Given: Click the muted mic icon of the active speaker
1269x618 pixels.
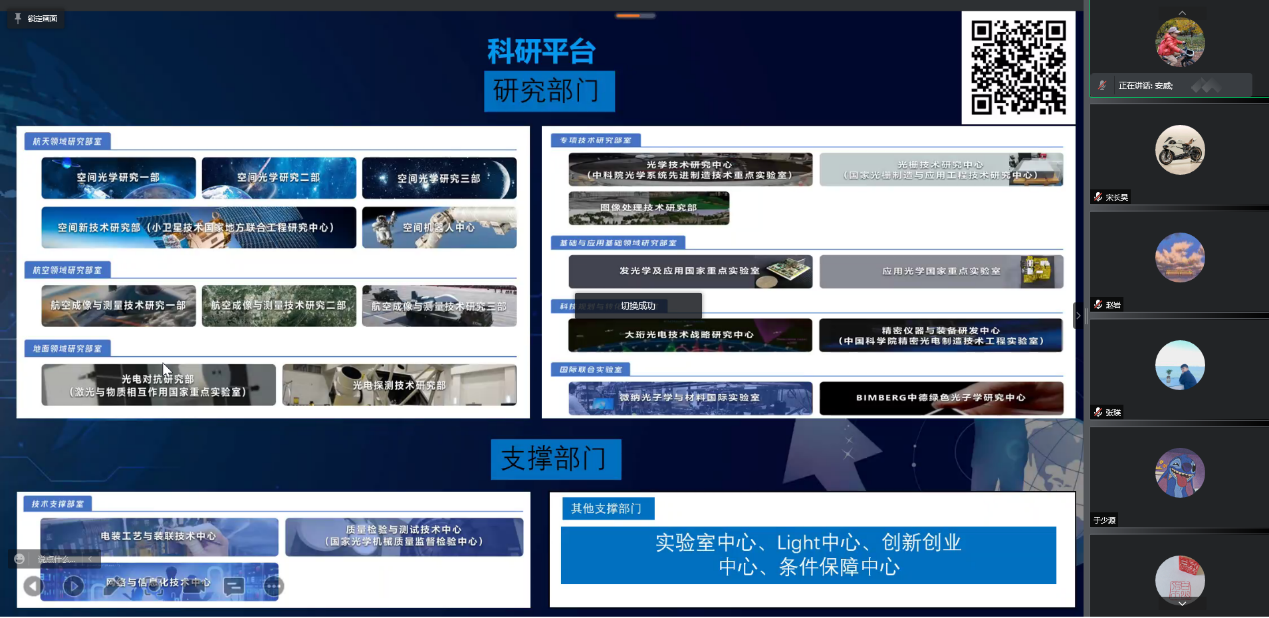Looking at the screenshot, I should [1102, 86].
